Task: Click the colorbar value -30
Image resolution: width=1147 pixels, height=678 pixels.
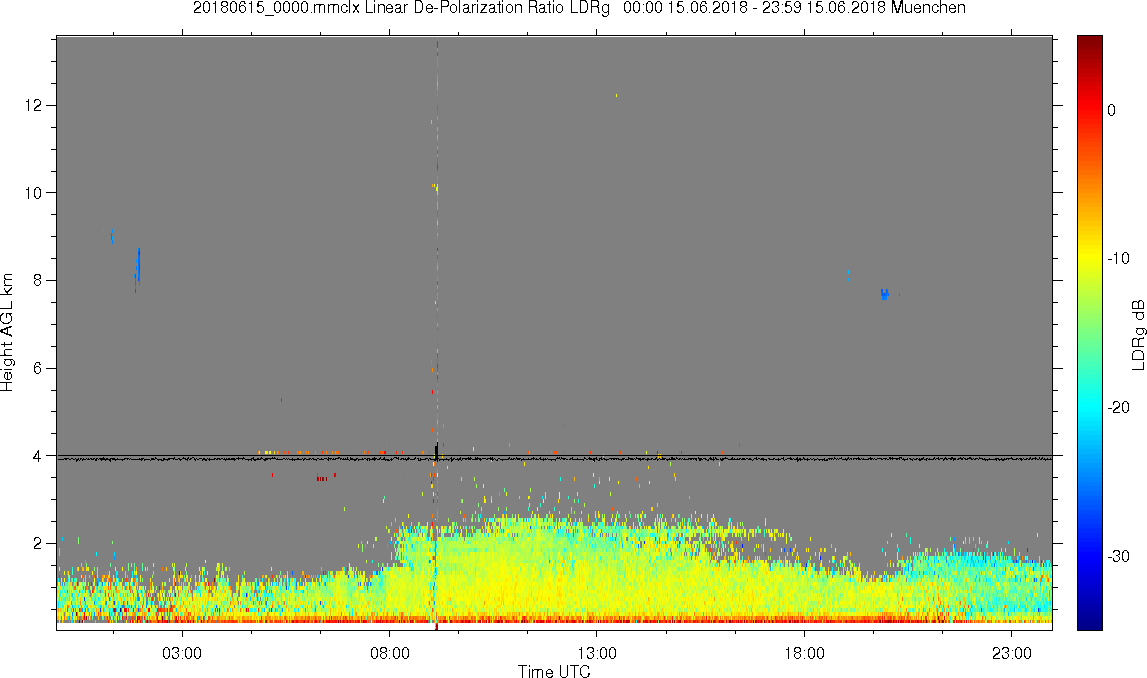Action: pyautogui.click(x=1118, y=557)
